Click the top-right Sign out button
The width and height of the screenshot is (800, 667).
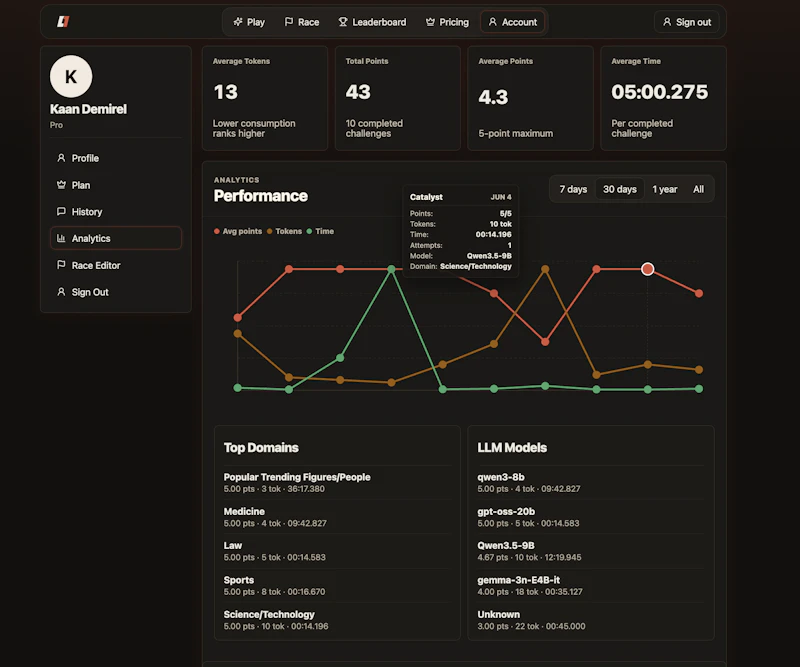tap(687, 22)
